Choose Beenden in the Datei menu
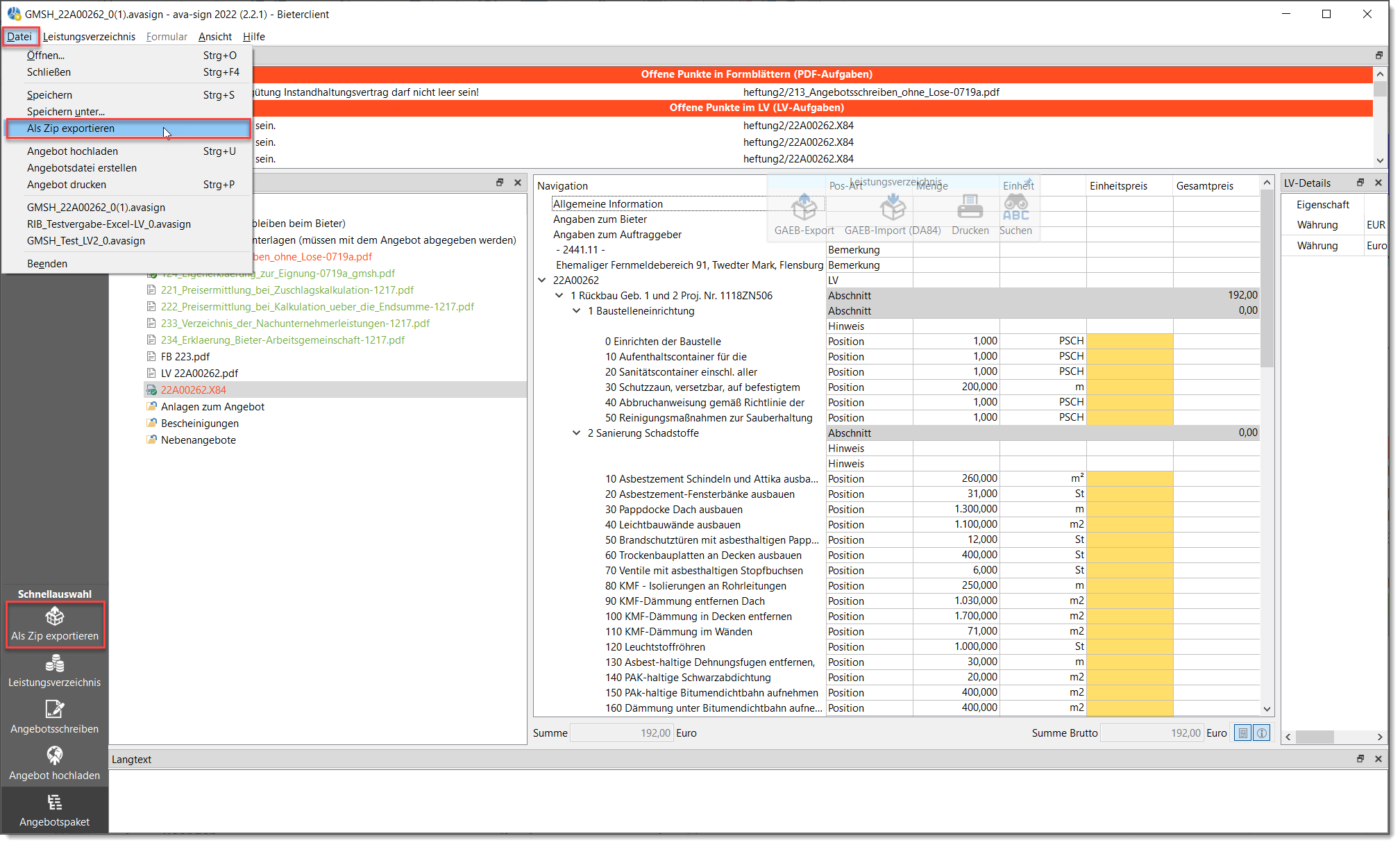The image size is (1400, 845). [x=128, y=264]
